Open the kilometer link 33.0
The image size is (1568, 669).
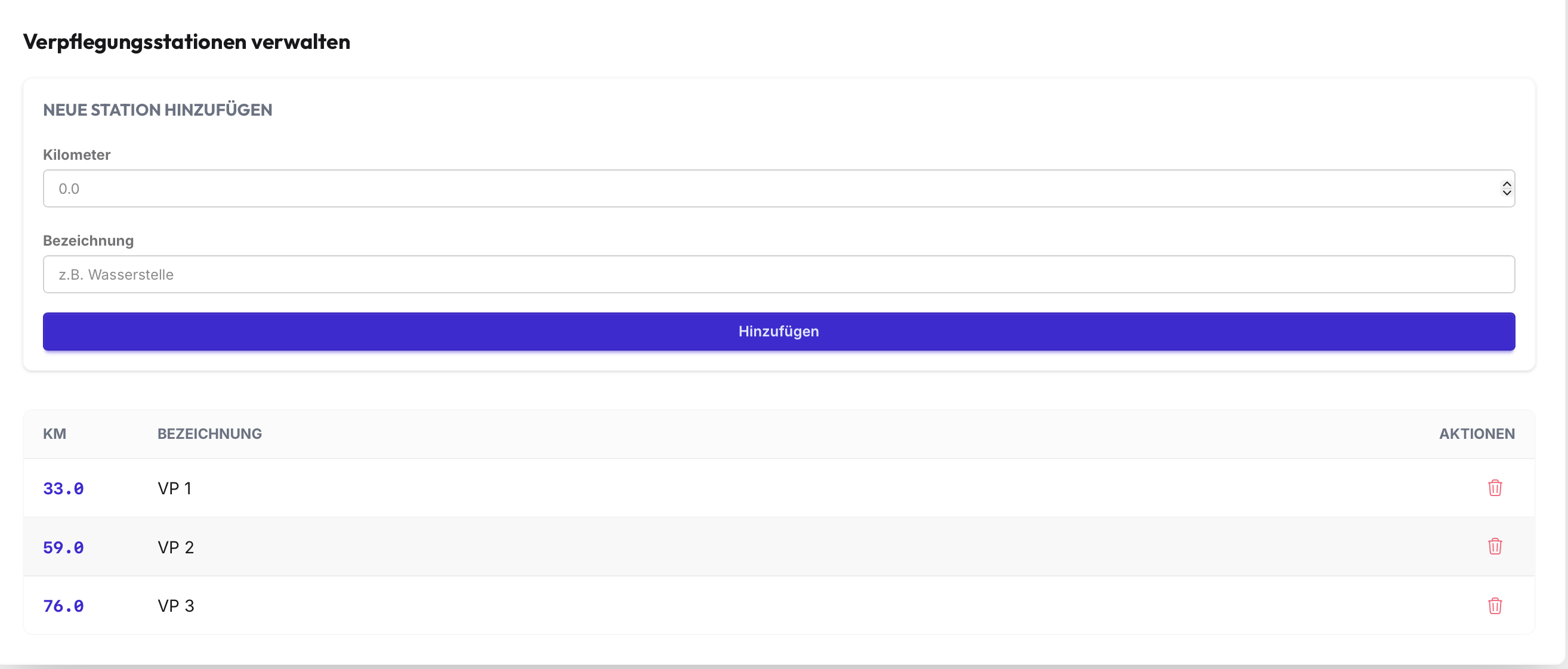point(63,487)
